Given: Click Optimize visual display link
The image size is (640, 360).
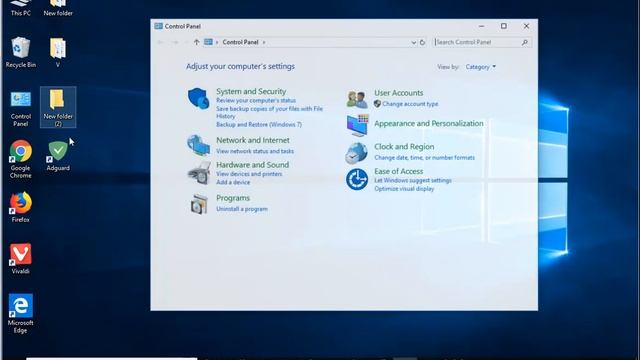Looking at the screenshot, I should pos(404,189).
